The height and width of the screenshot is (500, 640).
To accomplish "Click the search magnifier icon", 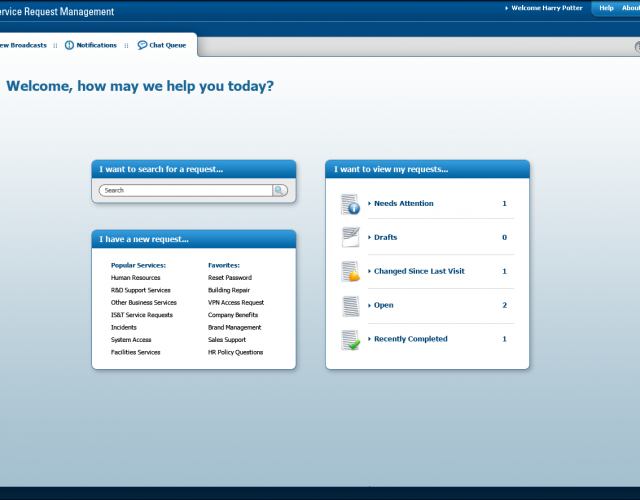I will [x=279, y=190].
